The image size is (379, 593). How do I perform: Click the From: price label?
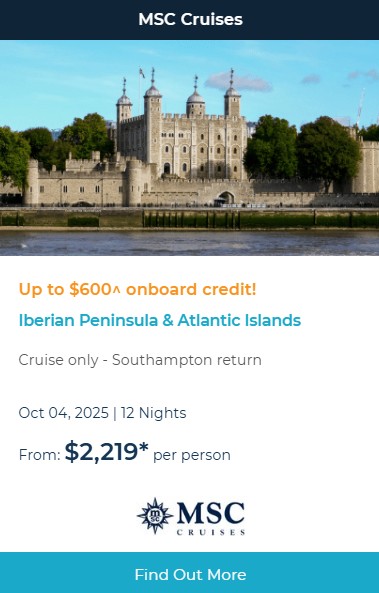pos(39,455)
